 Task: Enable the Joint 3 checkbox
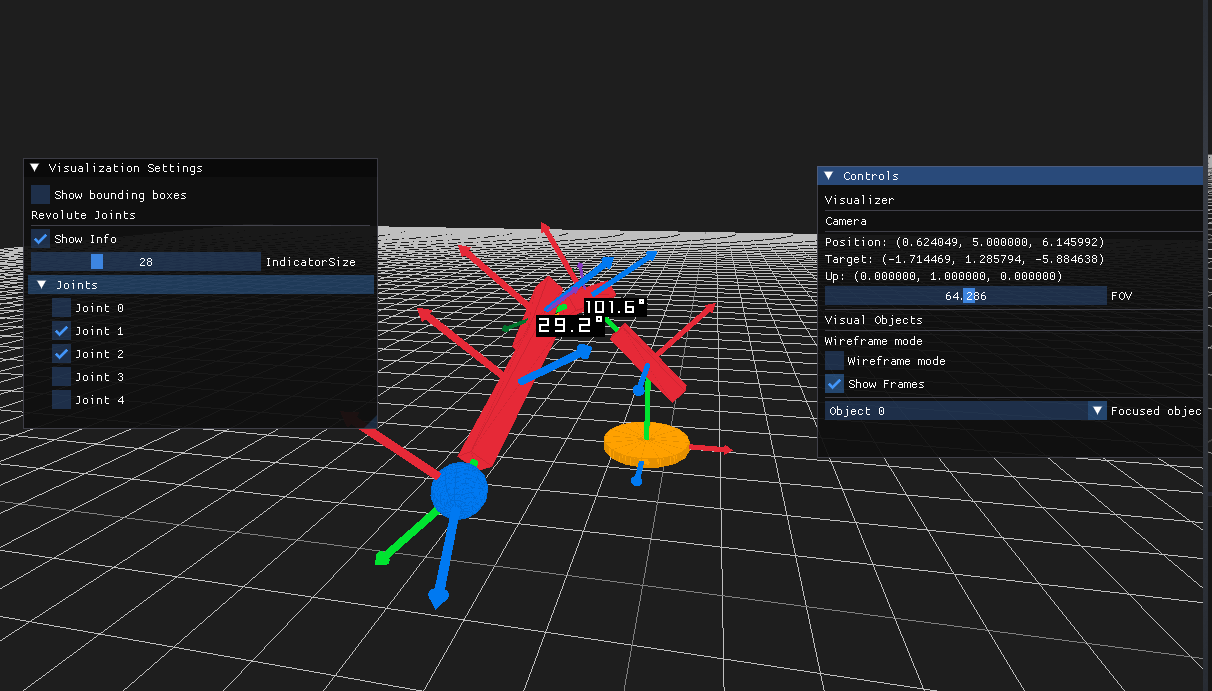(x=62, y=377)
